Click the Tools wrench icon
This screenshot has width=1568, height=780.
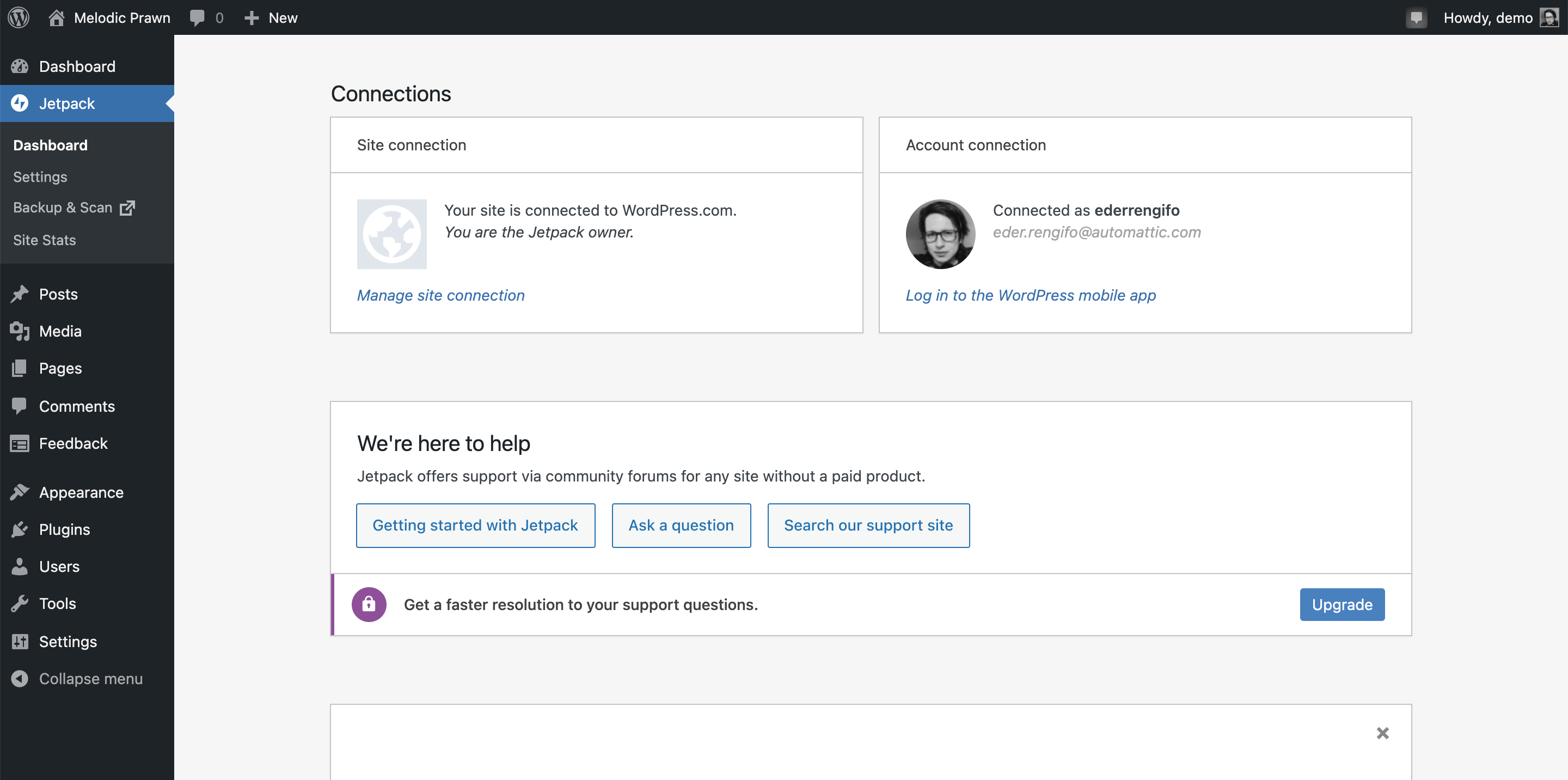click(19, 603)
